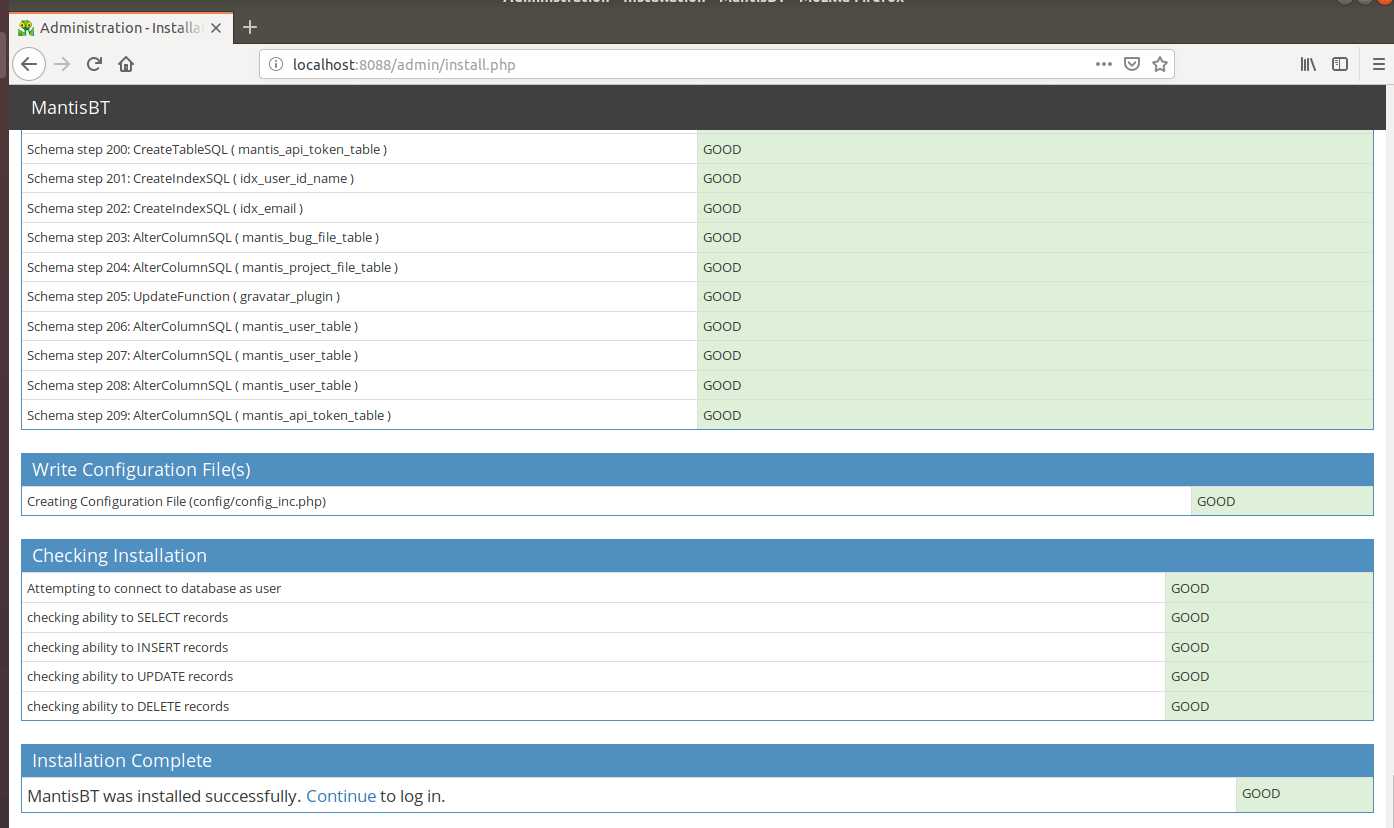
Task: Click the Installation Complete section header
Action: tap(697, 760)
